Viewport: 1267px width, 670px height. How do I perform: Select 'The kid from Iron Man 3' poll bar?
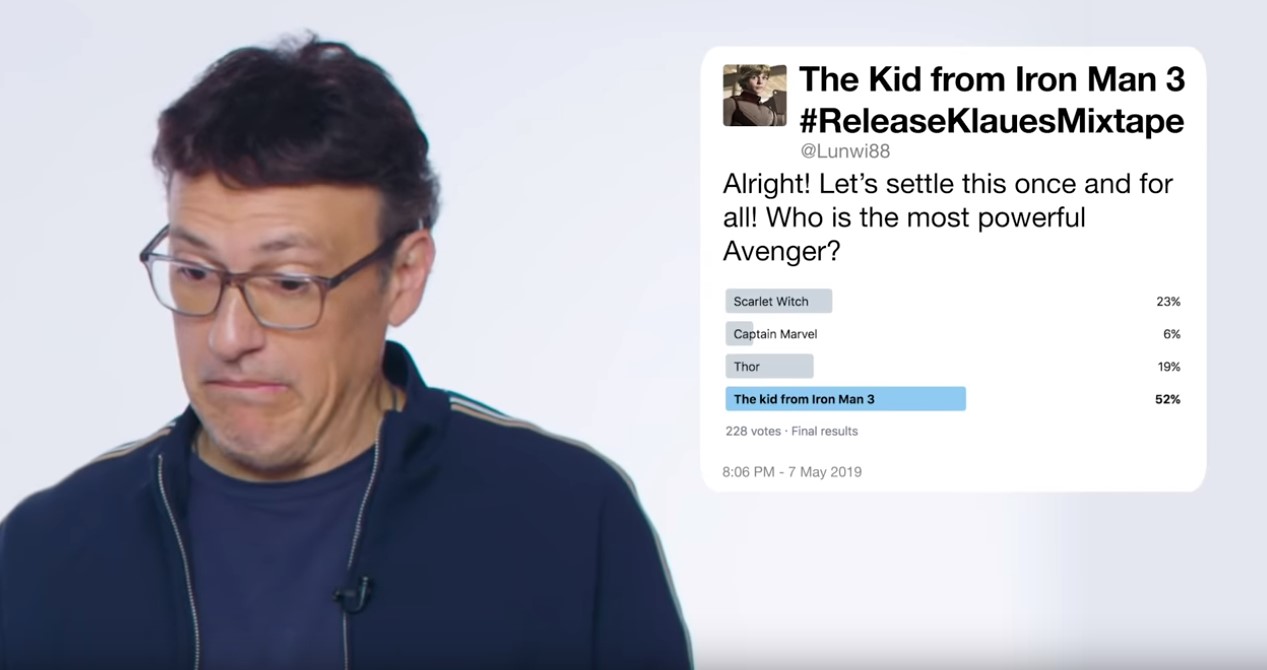tap(845, 399)
